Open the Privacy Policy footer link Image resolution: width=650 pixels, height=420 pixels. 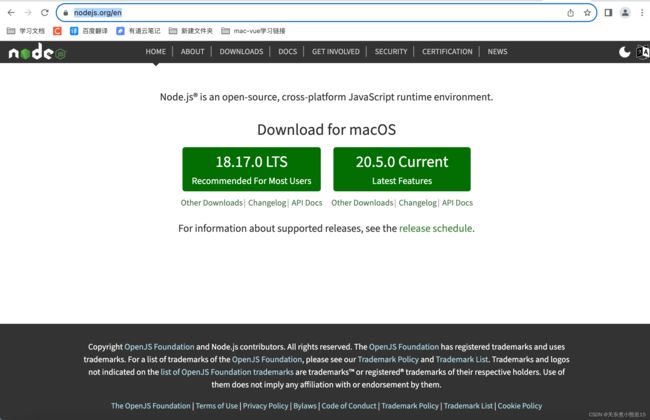click(x=265, y=406)
